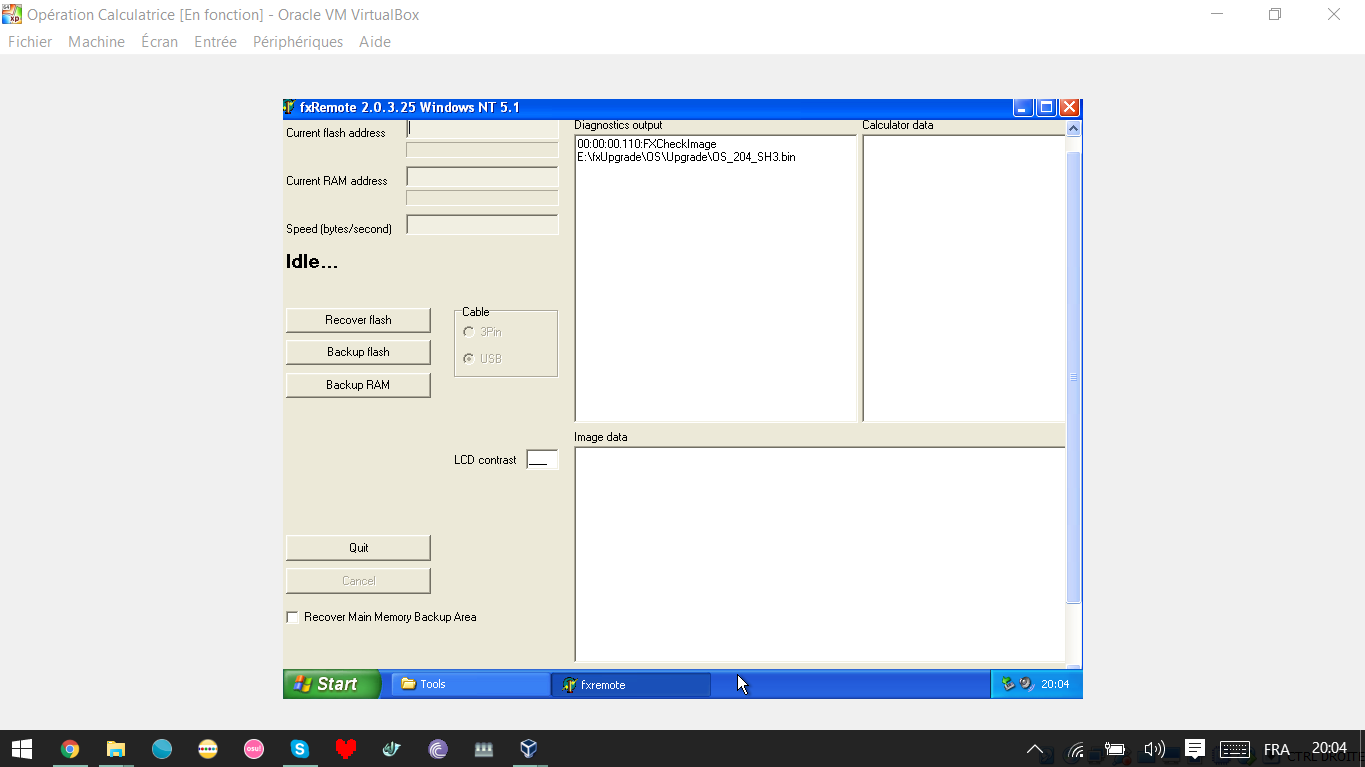Viewport: 1365px width, 767px height.
Task: Click the RAM address progress bar
Action: coord(482,198)
